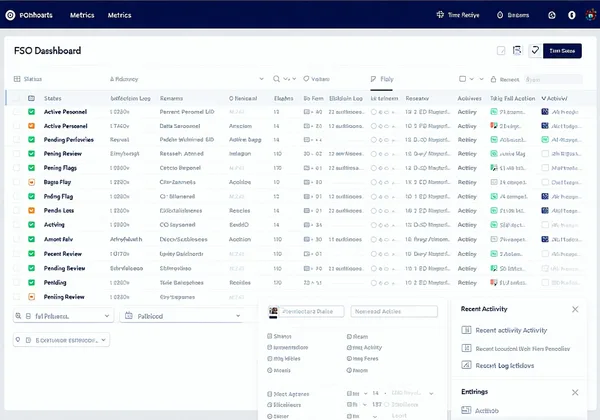Image resolution: width=600 pixels, height=420 pixels.
Task: Click the icon next to Recent Log lctidovs
Action: (x=466, y=365)
